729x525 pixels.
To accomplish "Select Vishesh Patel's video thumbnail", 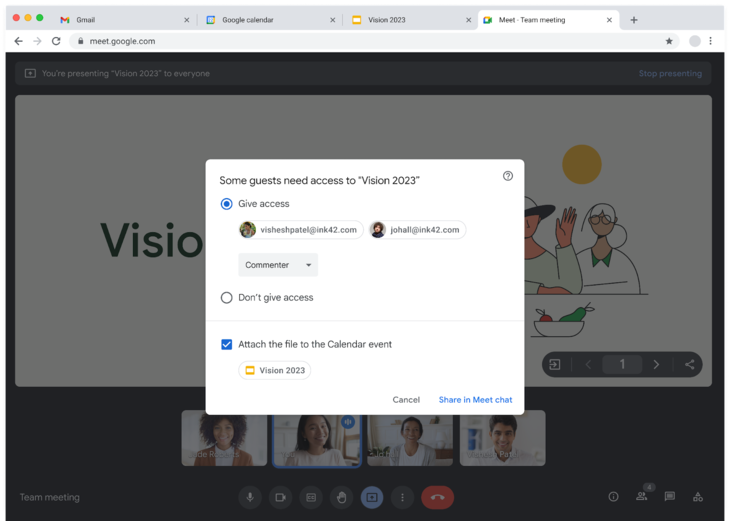I will pos(503,438).
